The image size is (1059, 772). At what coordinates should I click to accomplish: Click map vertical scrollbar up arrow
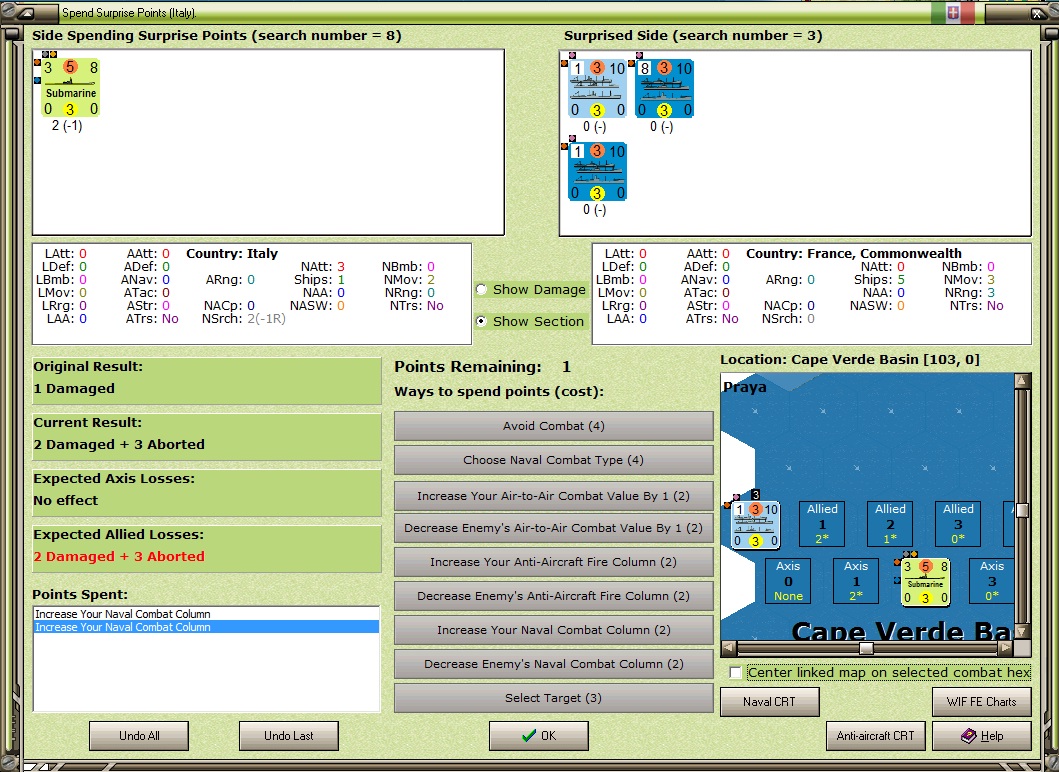click(1022, 381)
